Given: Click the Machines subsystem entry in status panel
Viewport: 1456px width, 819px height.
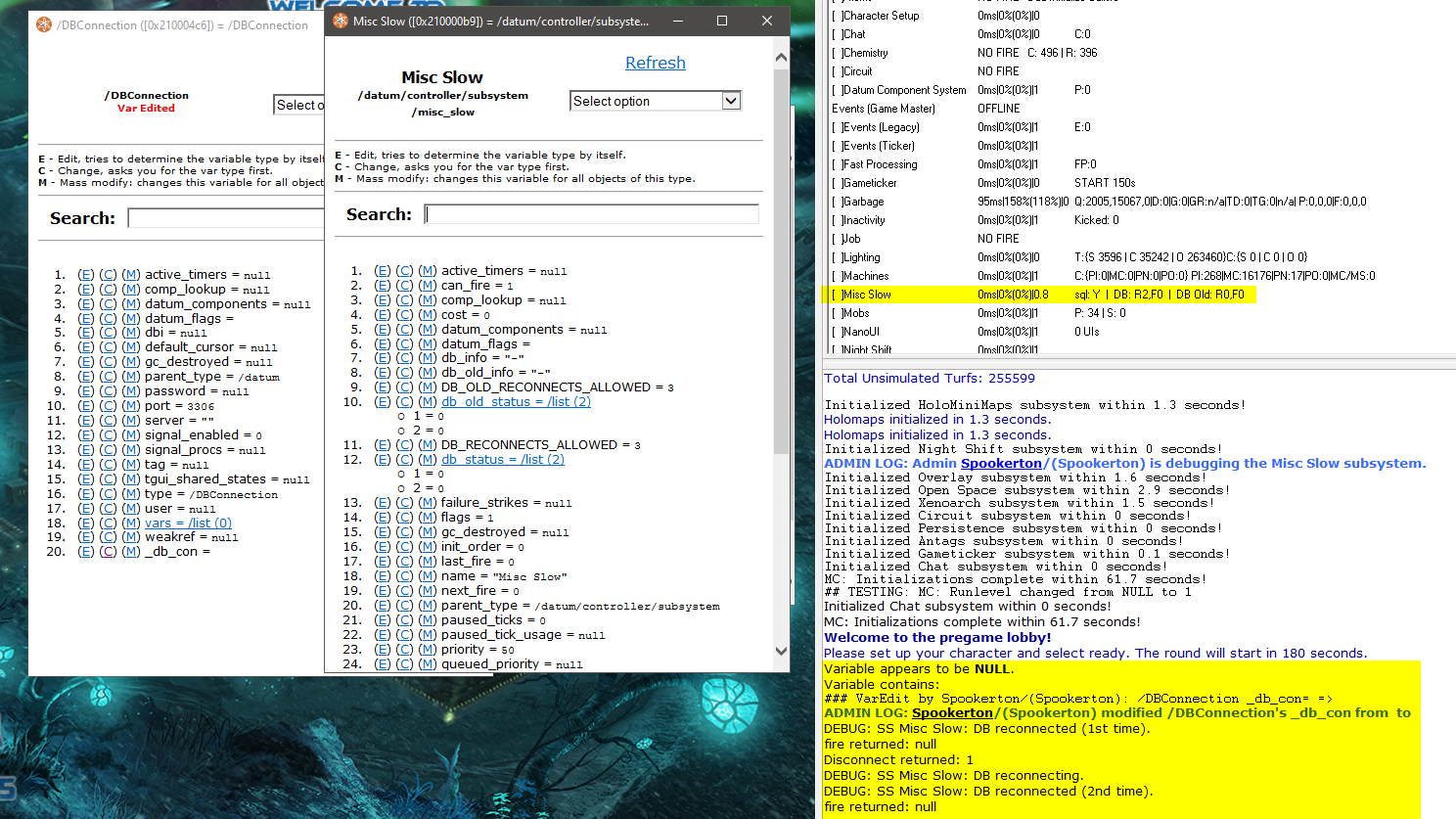Looking at the screenshot, I should pyautogui.click(x=865, y=276).
